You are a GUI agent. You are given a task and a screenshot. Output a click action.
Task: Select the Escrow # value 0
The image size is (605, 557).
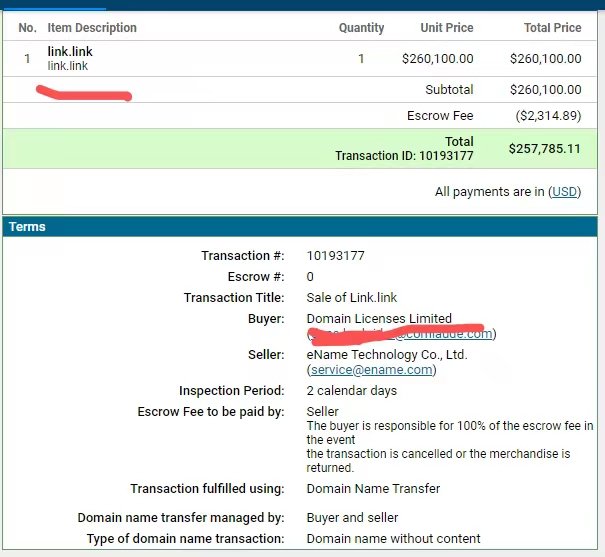click(310, 277)
